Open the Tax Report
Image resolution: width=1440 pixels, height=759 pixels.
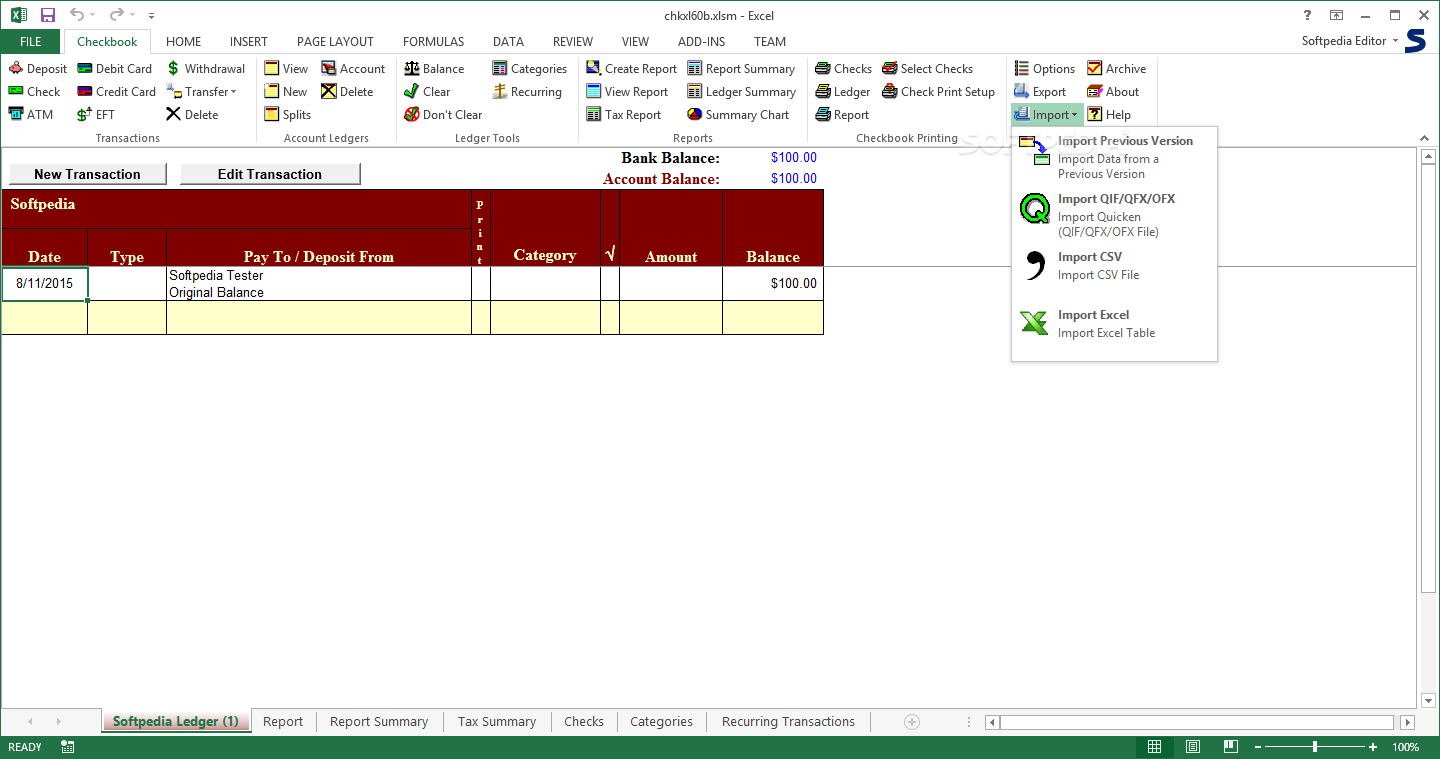(624, 115)
